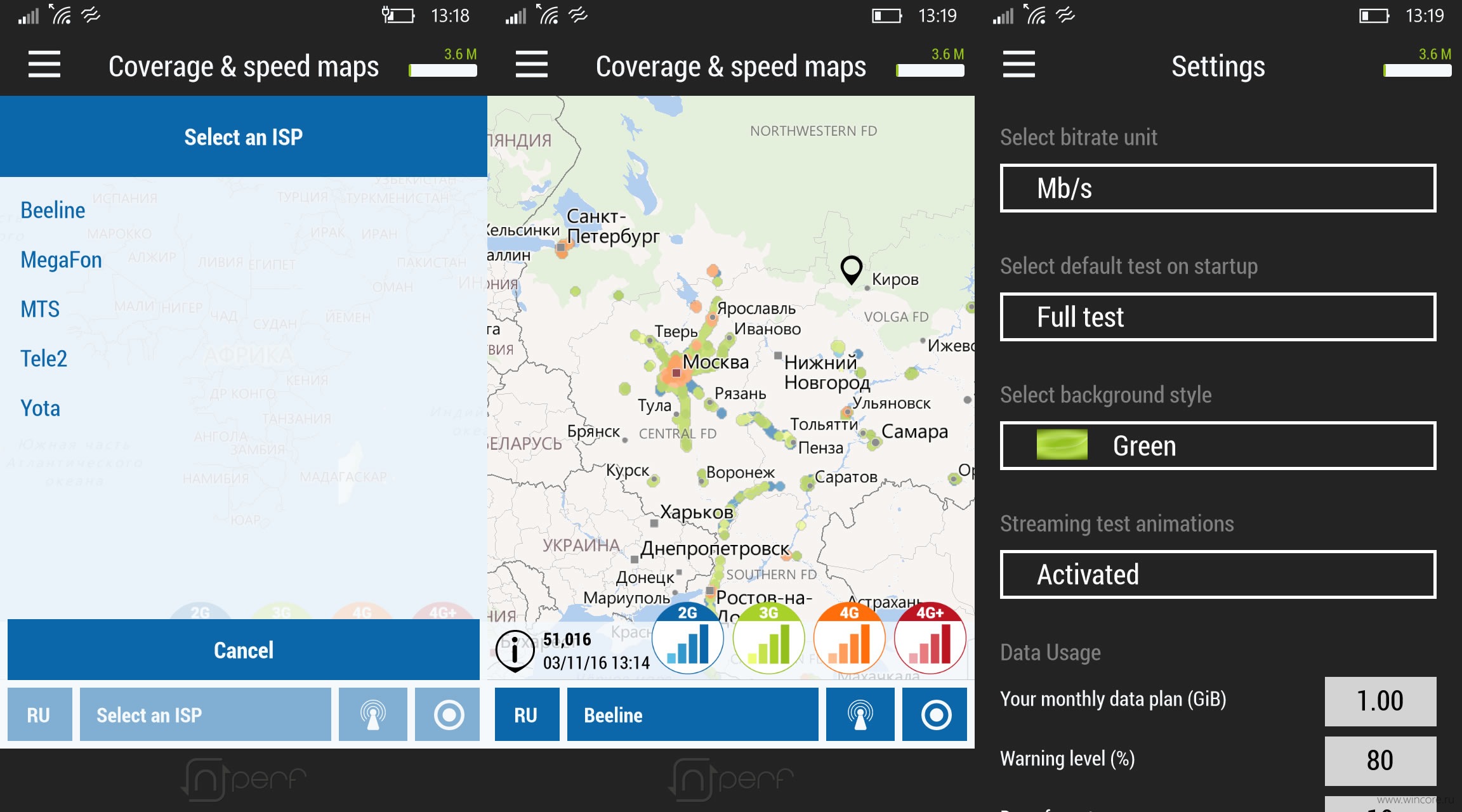Tap measurement date 03/11/16 13:14
The image size is (1462, 812).
(x=596, y=663)
